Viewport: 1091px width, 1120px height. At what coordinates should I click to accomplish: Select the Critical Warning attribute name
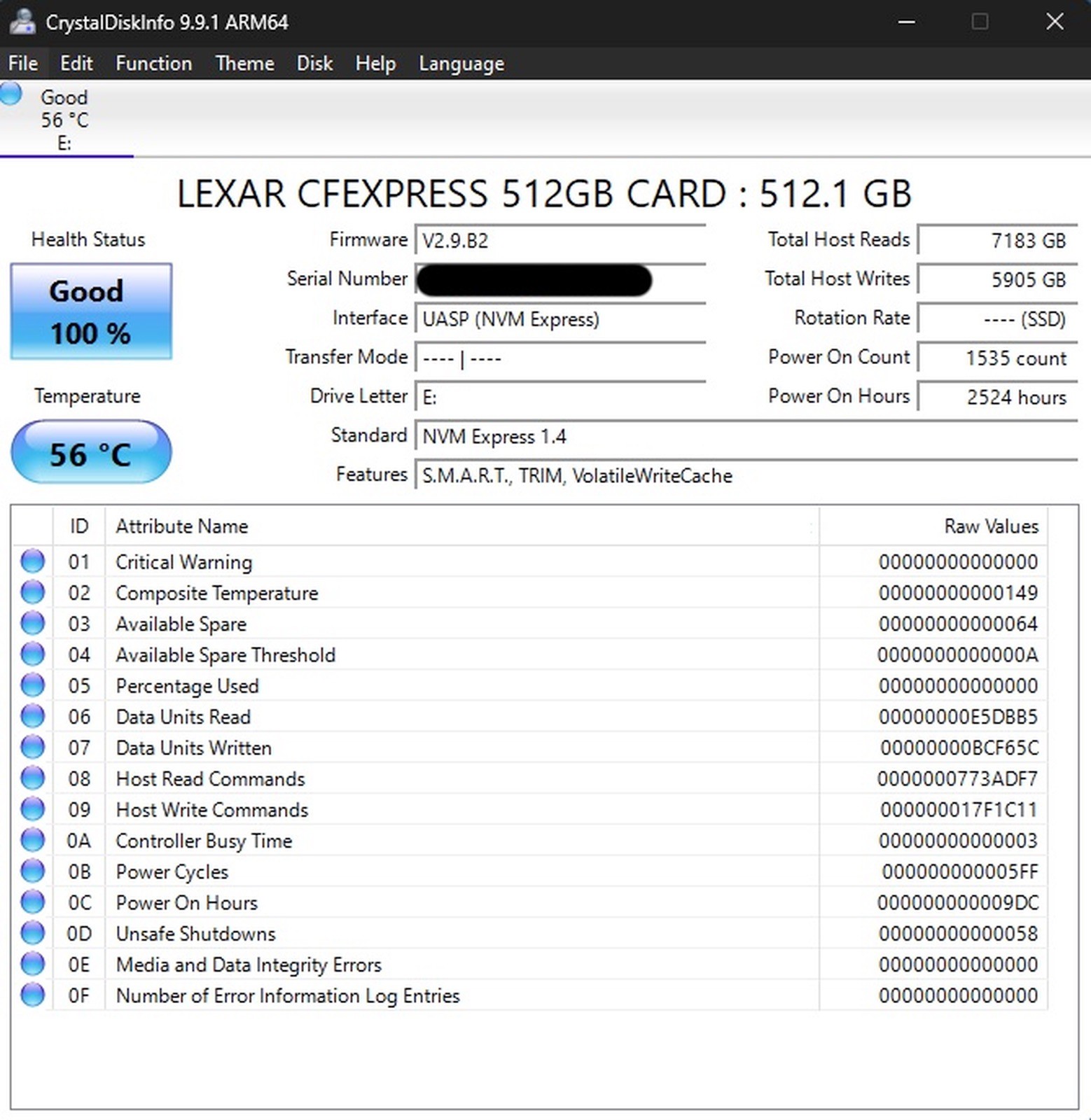tap(183, 562)
